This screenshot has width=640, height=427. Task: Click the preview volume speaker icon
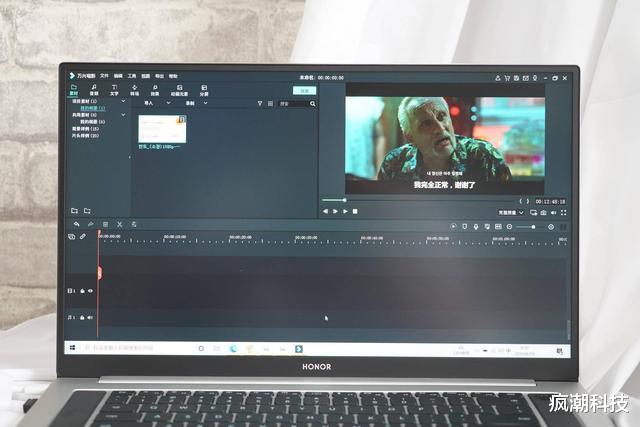[553, 213]
